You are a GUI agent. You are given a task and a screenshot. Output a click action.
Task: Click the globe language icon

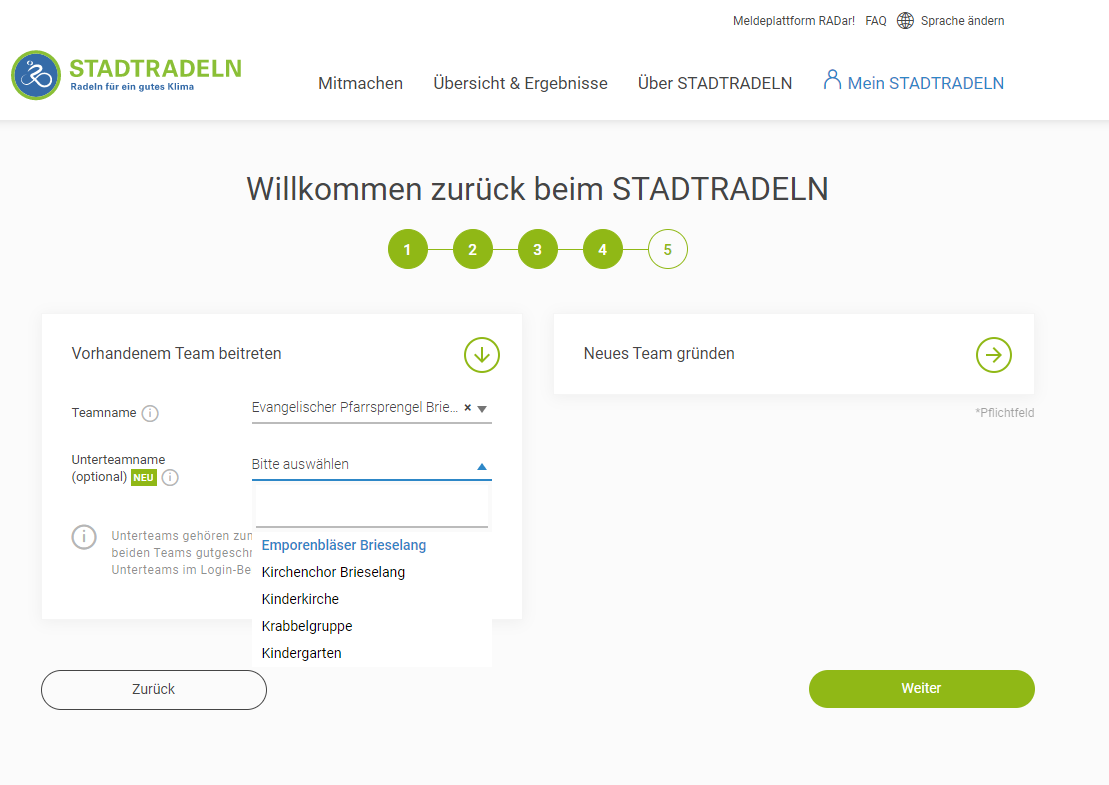pos(905,21)
